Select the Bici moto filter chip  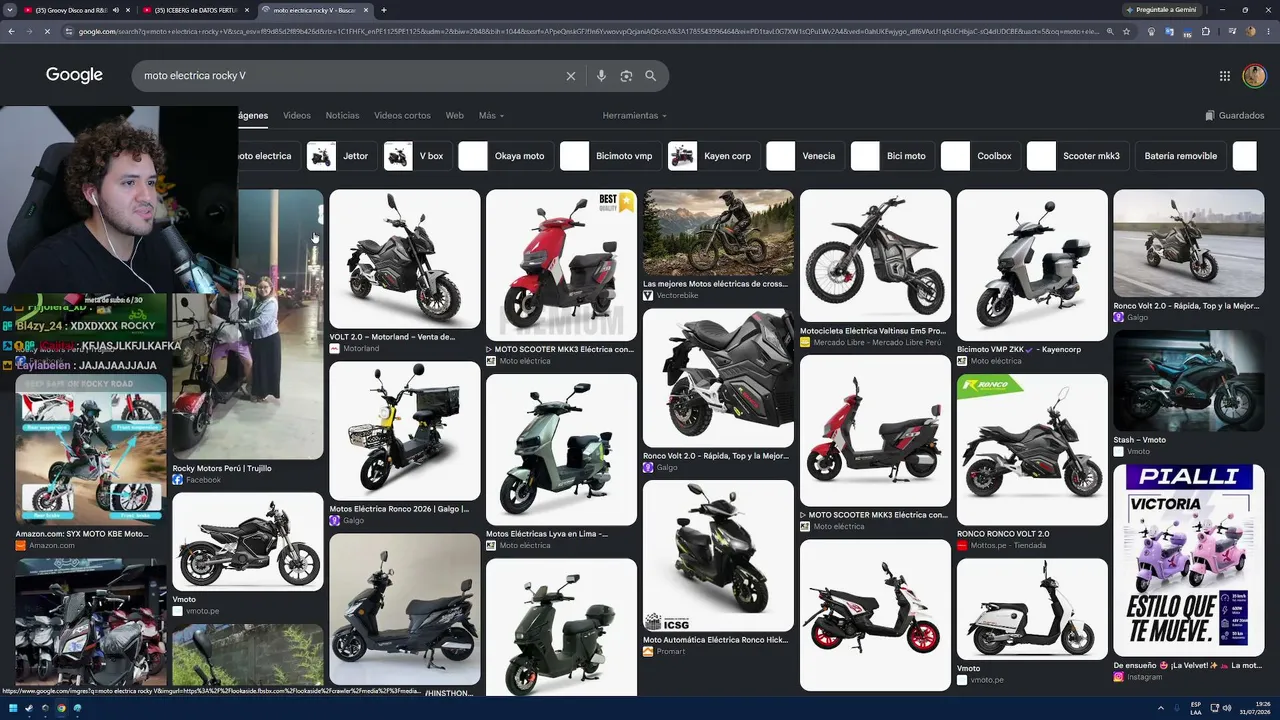pos(893,156)
